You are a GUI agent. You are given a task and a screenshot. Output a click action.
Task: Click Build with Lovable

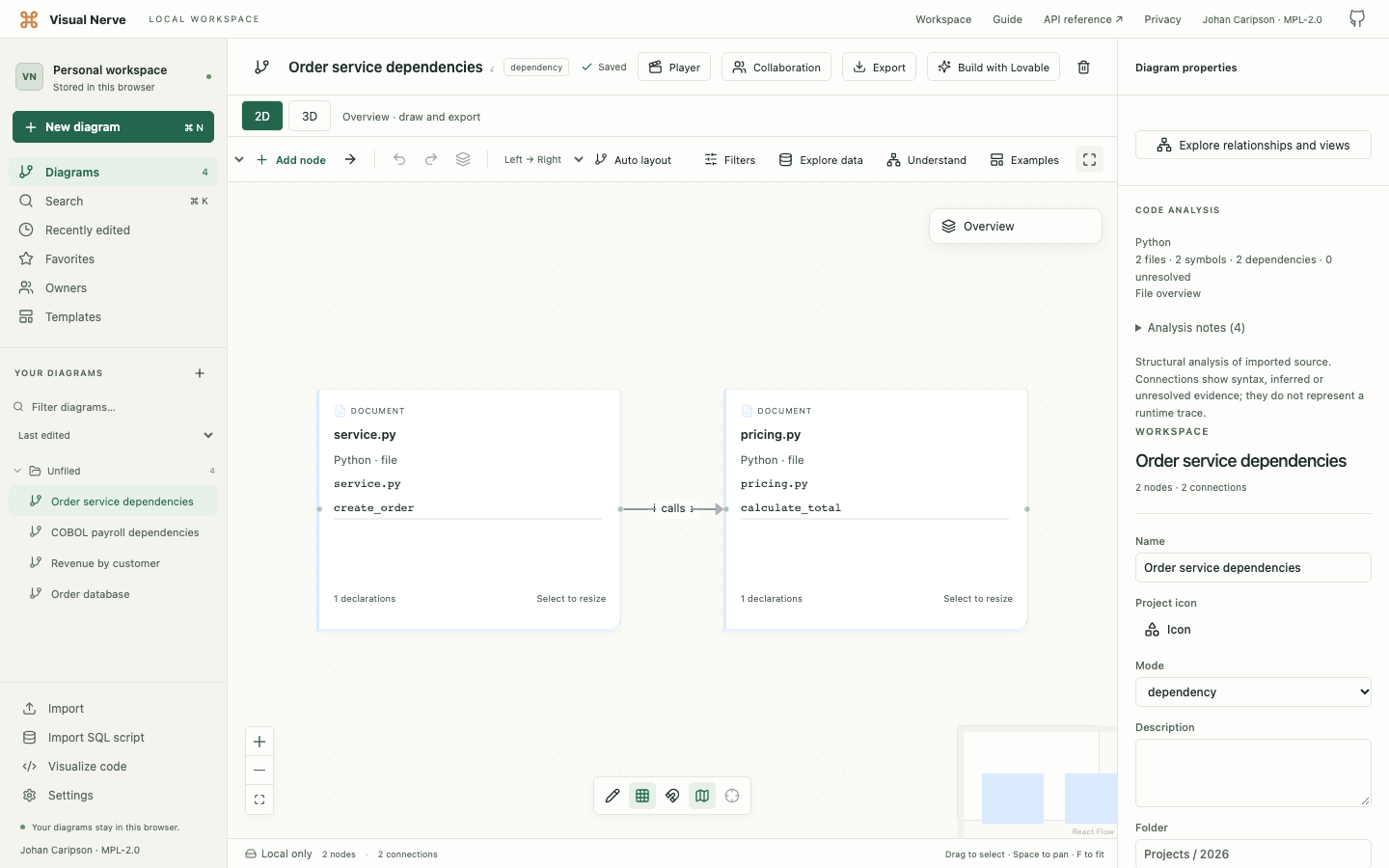pyautogui.click(x=994, y=68)
